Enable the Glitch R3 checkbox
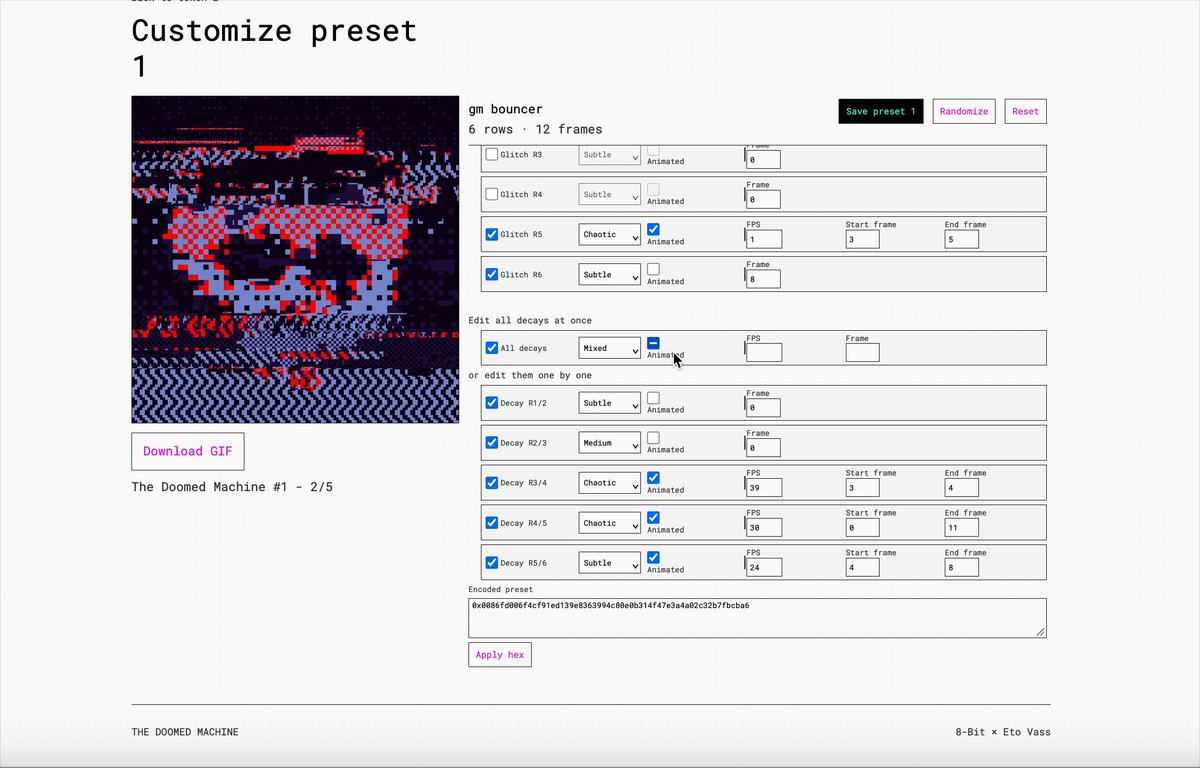 (492, 154)
